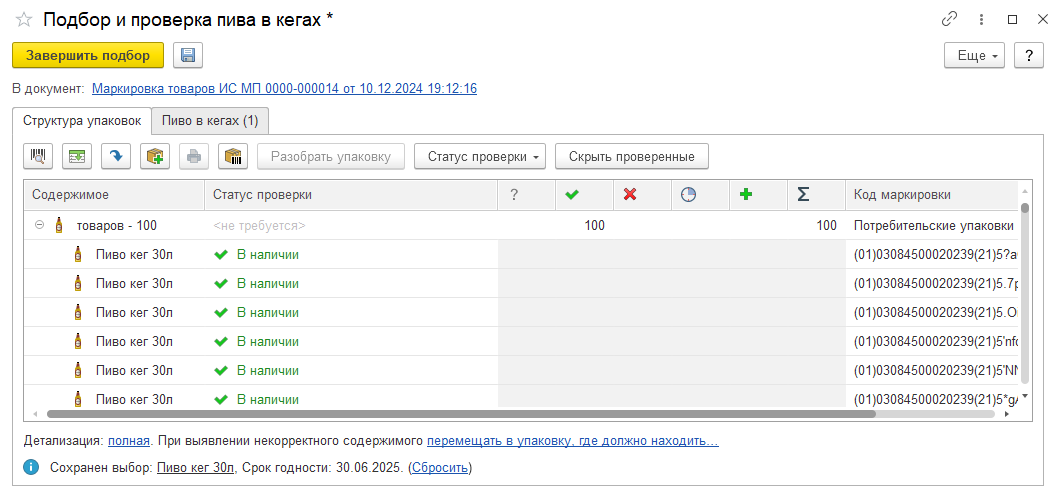Image resolution: width=1059 pixels, height=497 pixels.
Task: Select code cell ending with (21)5'nf
Action: (932, 342)
